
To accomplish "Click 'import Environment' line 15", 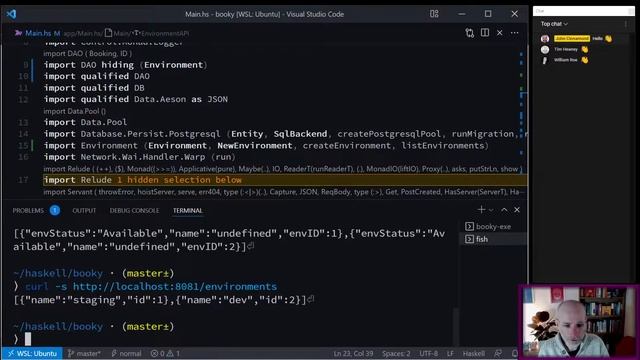I will click(266, 146).
